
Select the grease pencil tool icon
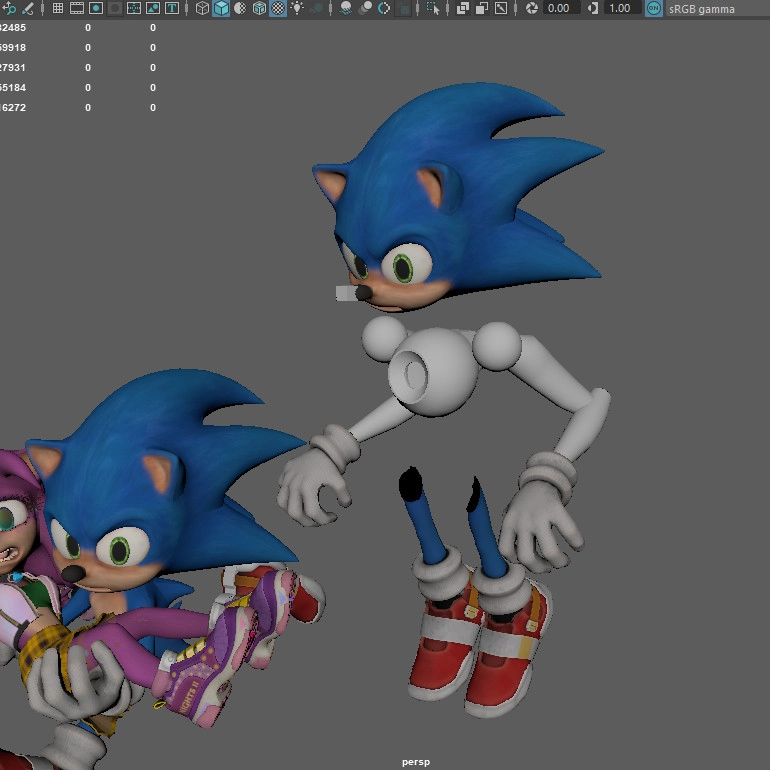click(28, 8)
